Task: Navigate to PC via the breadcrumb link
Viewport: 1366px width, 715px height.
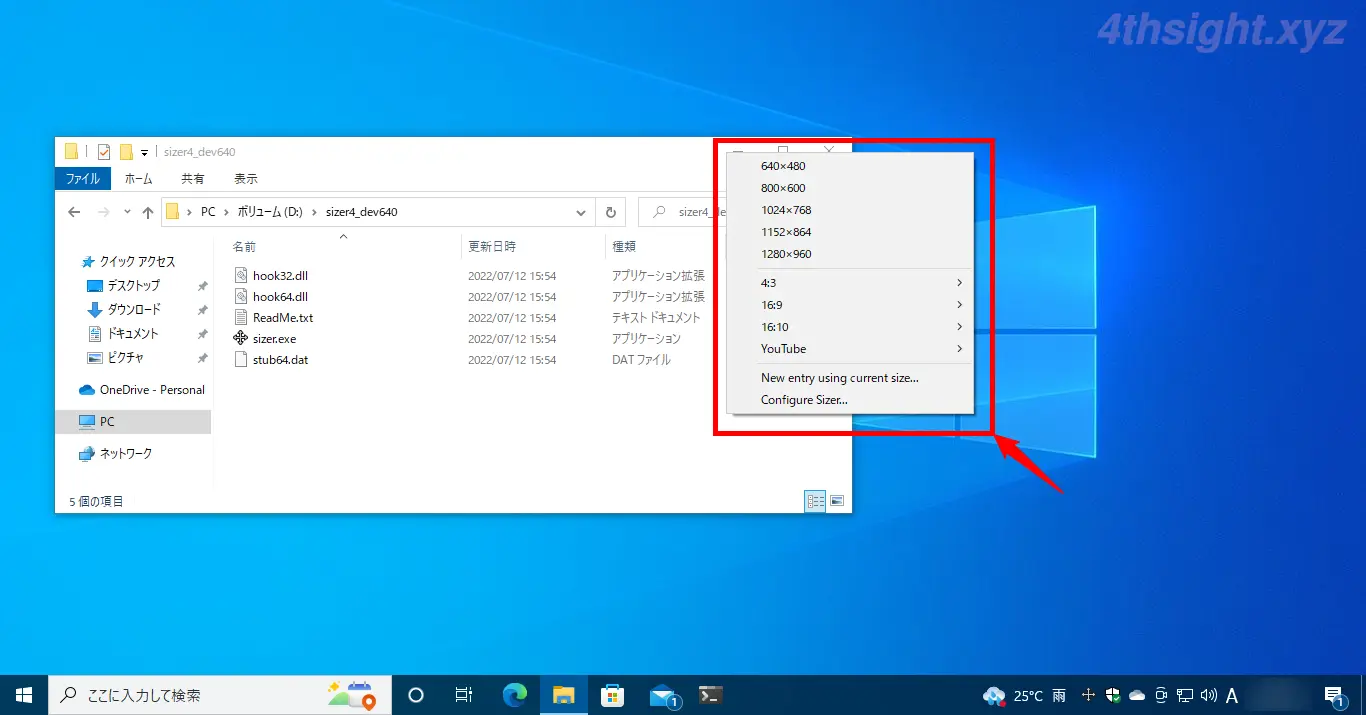Action: point(207,211)
